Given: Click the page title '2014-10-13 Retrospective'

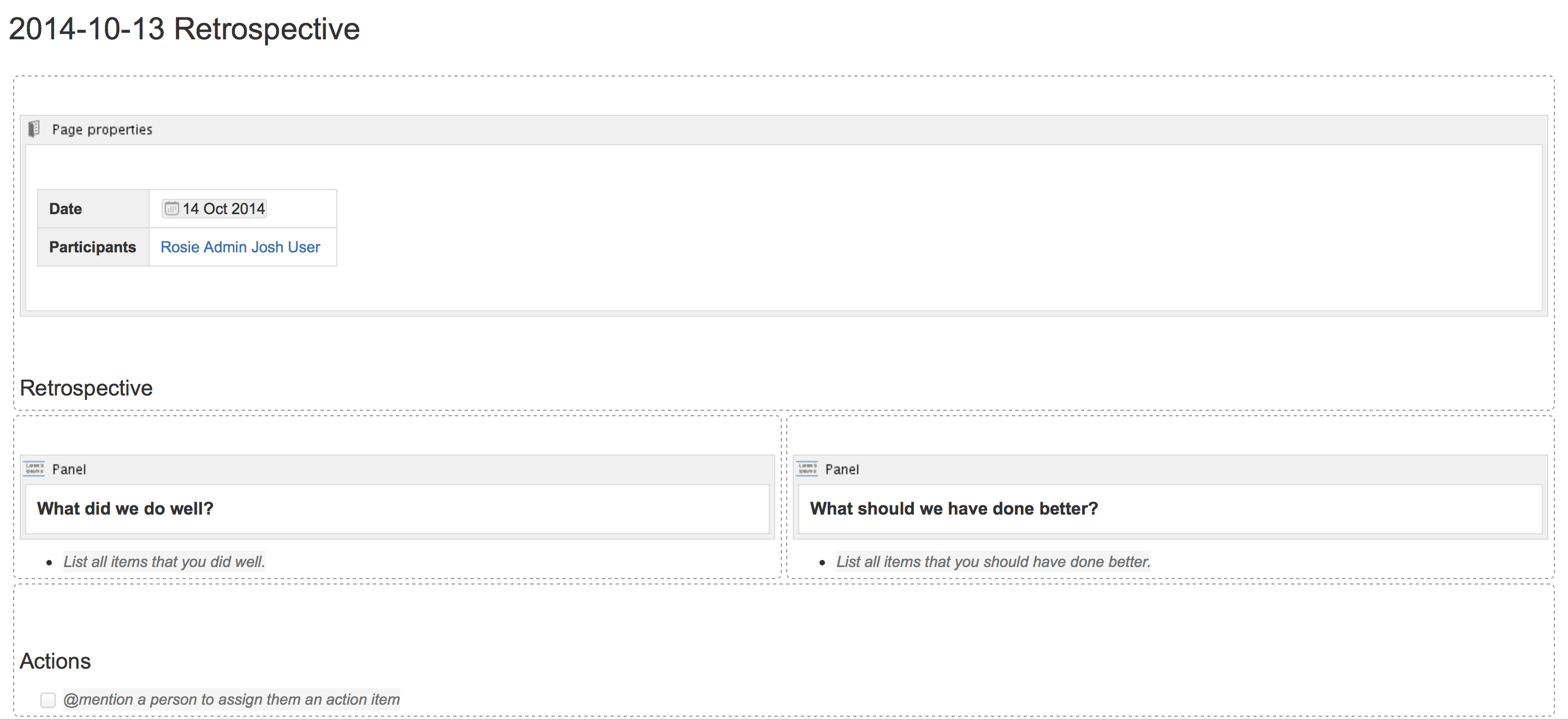Looking at the screenshot, I should (x=184, y=29).
